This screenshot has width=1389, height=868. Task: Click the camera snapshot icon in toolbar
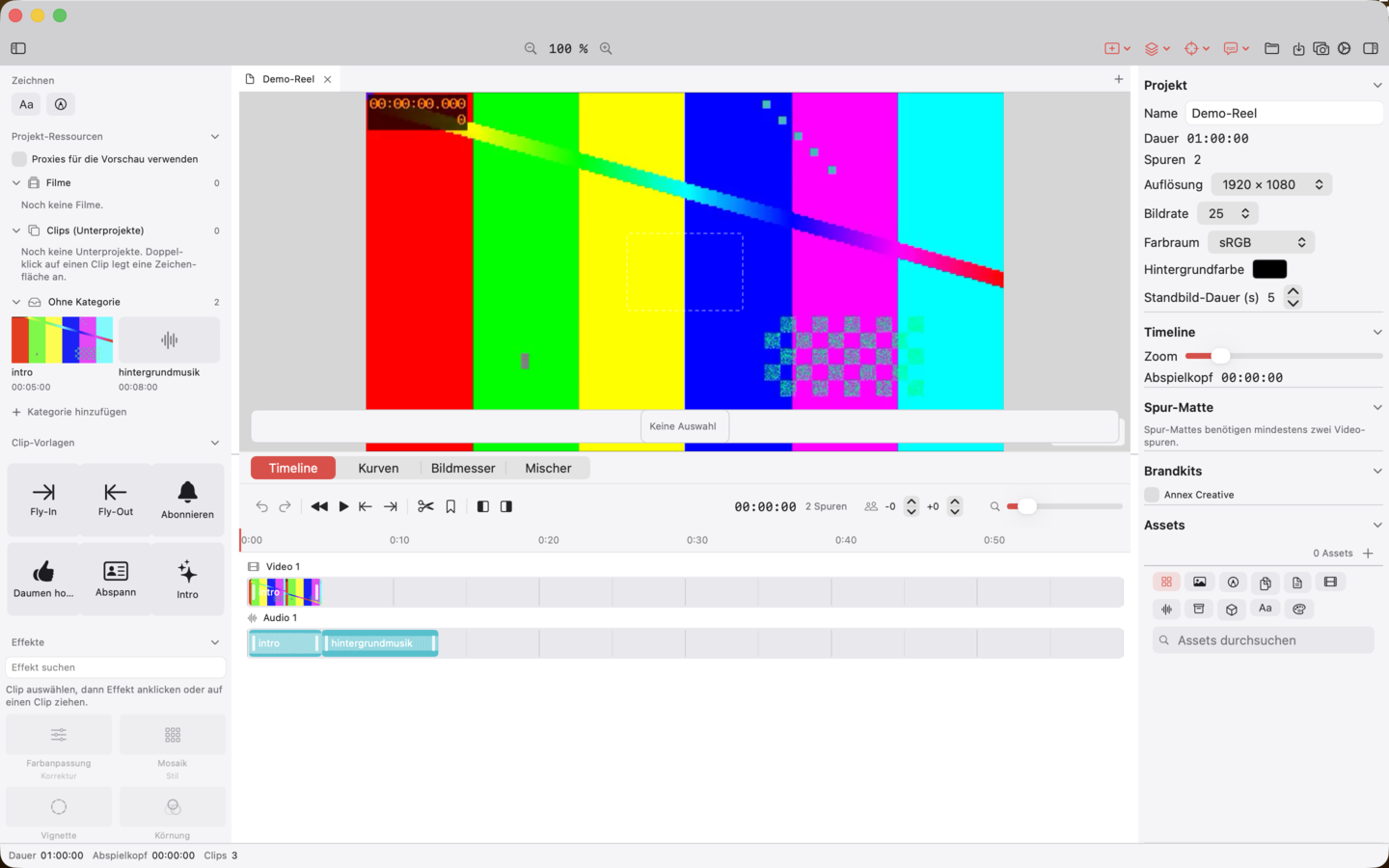coord(1321,48)
